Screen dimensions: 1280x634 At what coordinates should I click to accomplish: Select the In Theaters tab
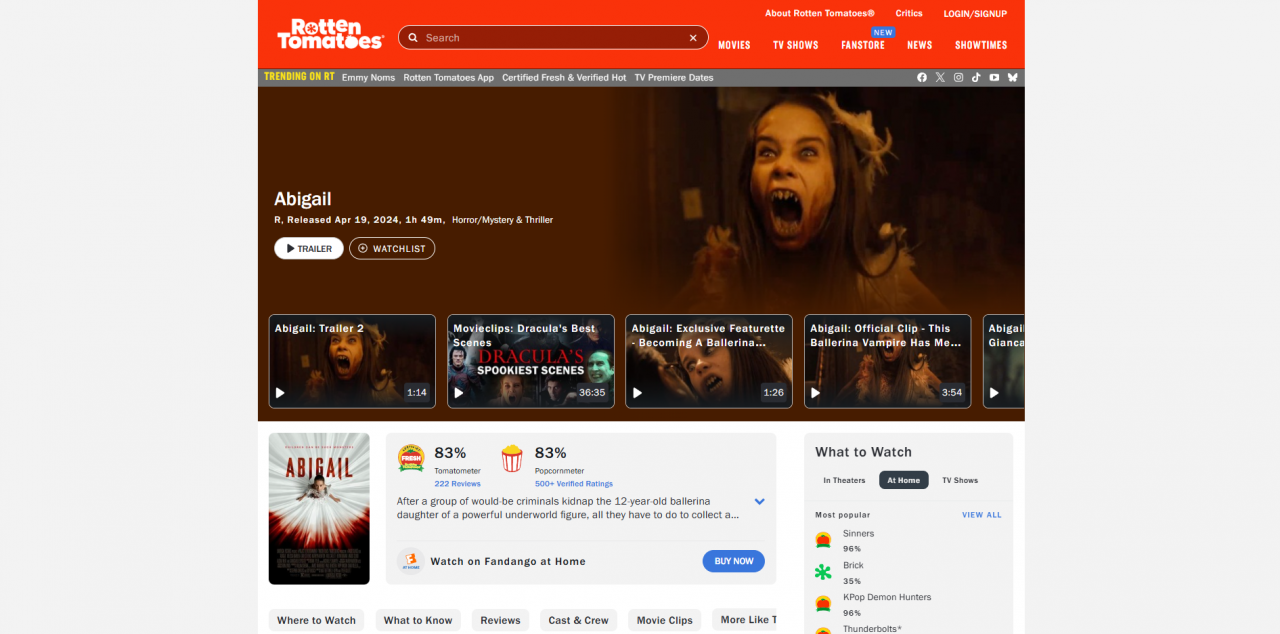844,480
